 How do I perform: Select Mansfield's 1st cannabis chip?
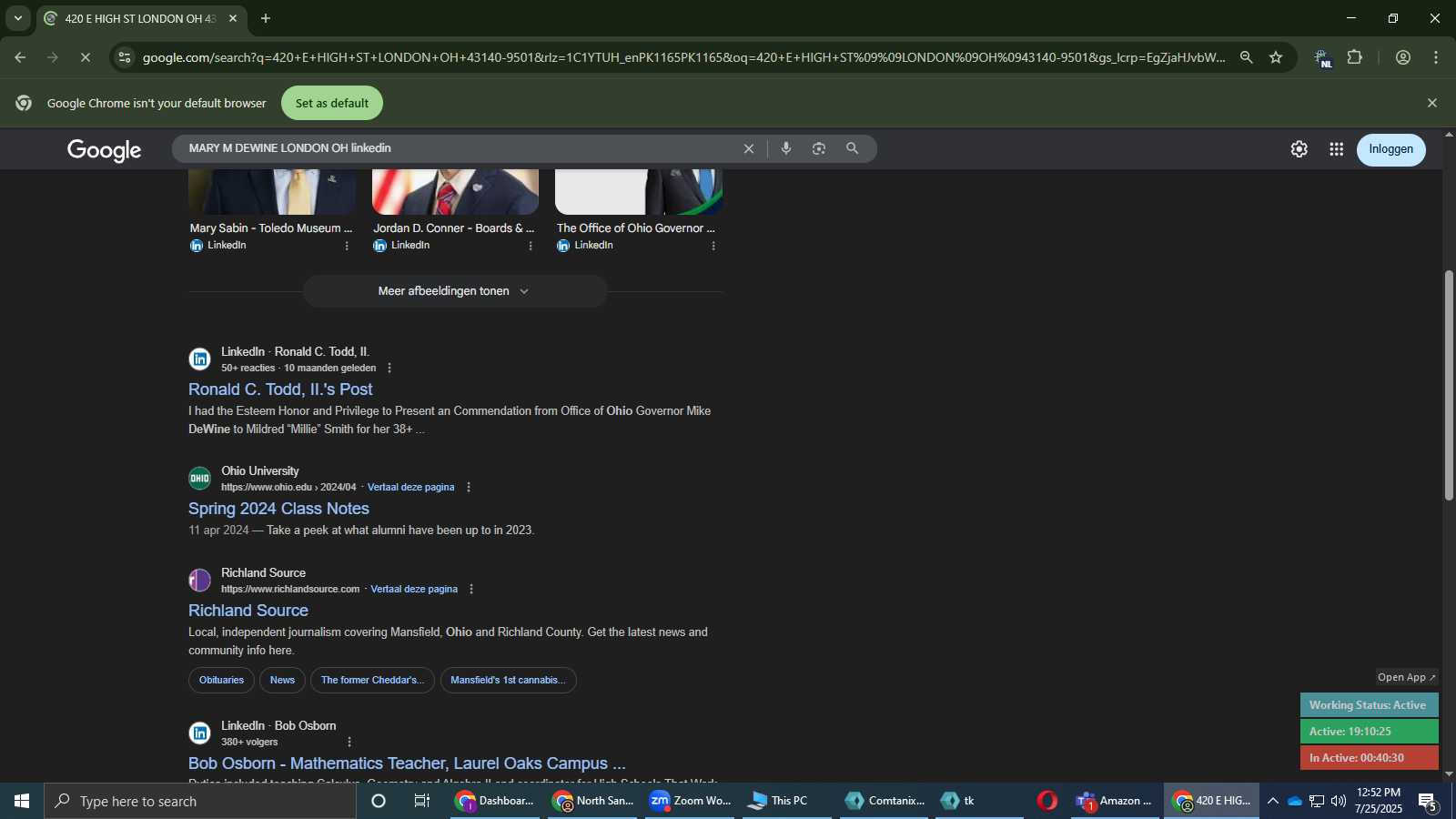pyautogui.click(x=508, y=681)
